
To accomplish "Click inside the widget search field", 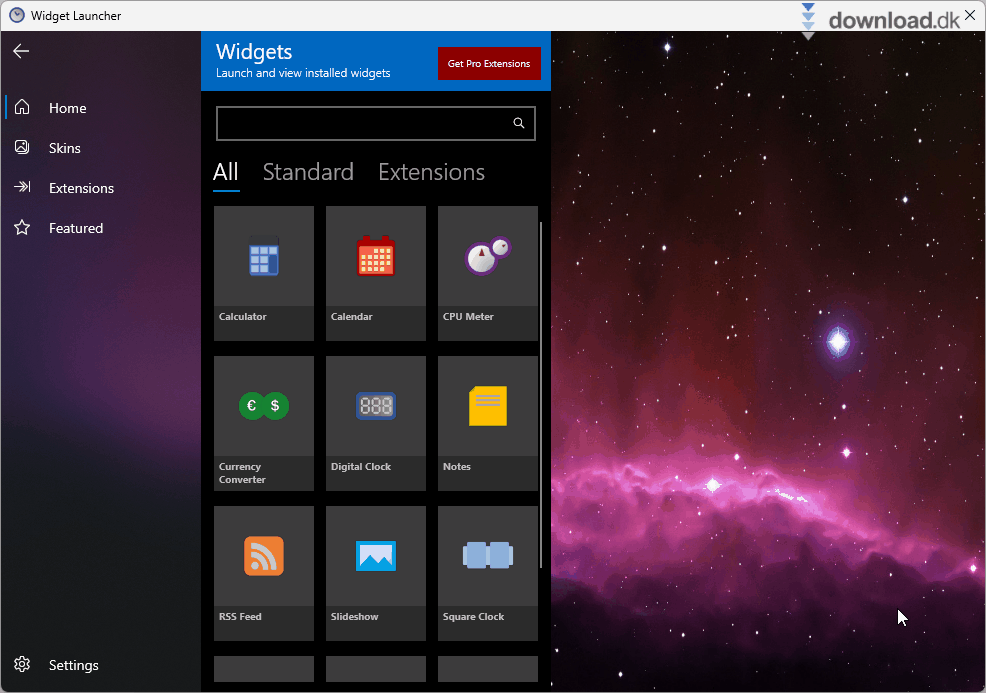I will [x=360, y=122].
